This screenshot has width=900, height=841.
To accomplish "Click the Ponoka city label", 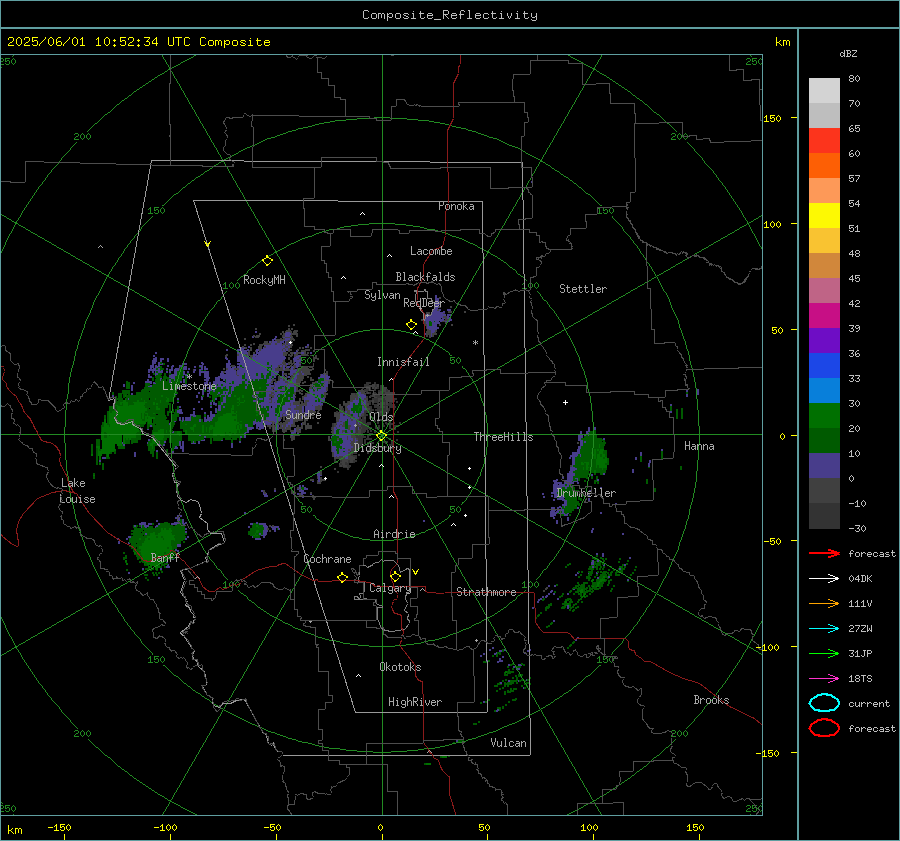I will [456, 206].
